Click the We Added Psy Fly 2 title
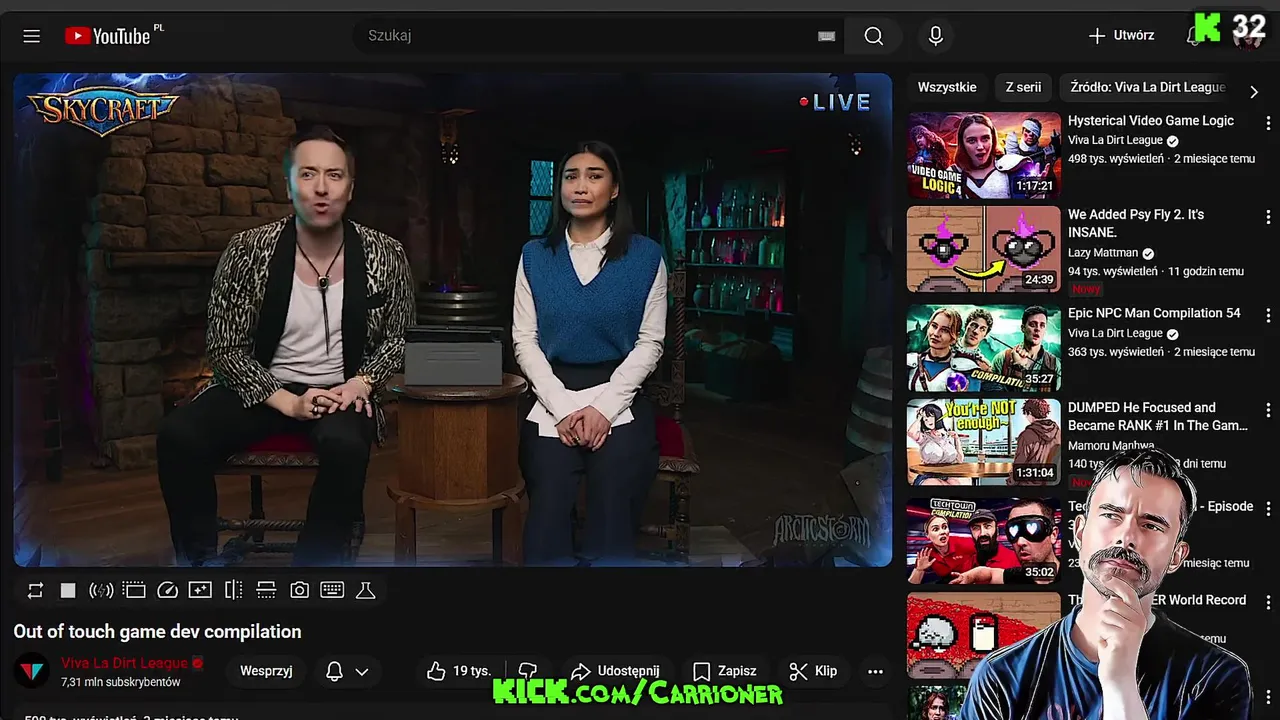Viewport: 1280px width, 720px height. (1136, 223)
